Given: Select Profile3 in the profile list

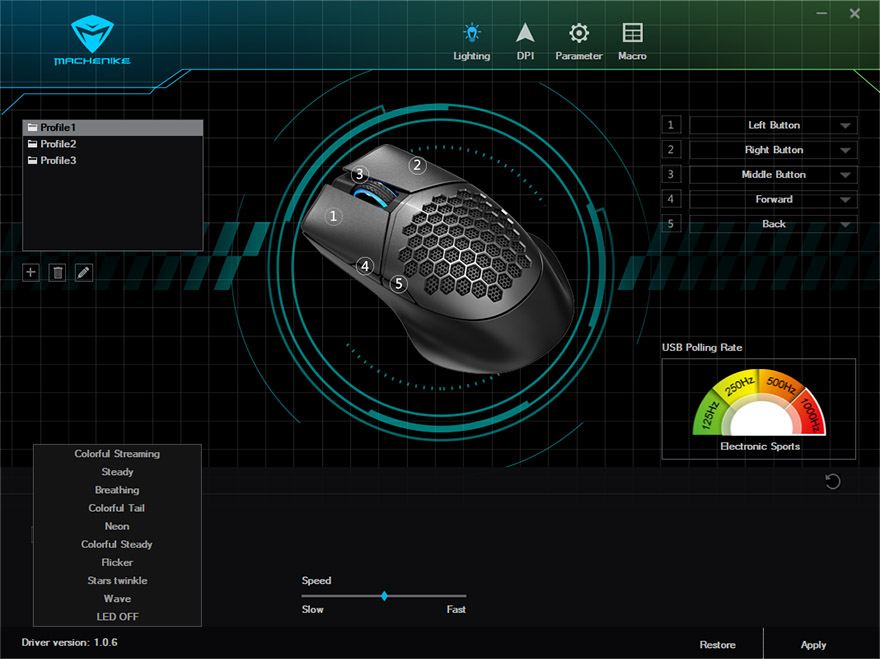Looking at the screenshot, I should coord(112,160).
